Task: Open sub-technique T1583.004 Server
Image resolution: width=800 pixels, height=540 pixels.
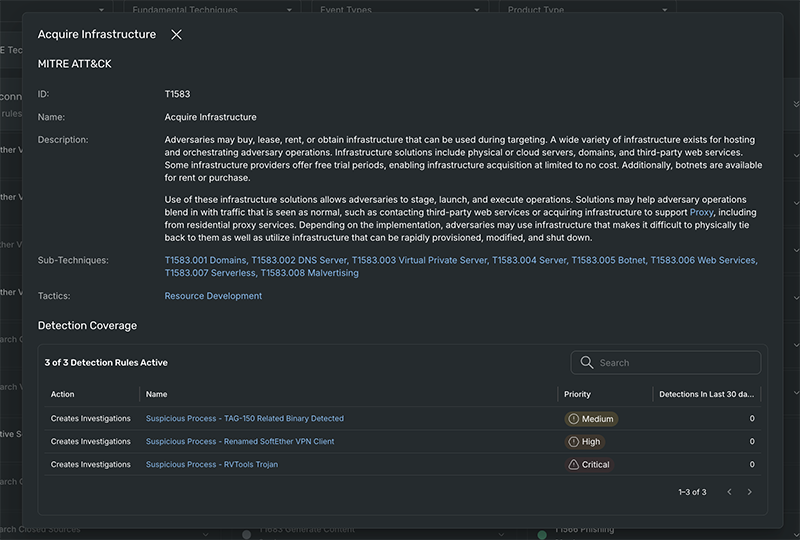Action: coord(529,260)
